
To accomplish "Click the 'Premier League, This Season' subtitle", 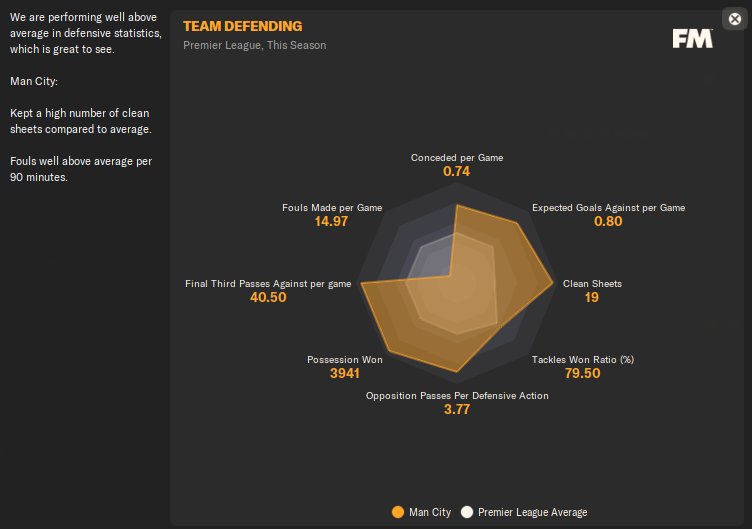I will pos(254,45).
